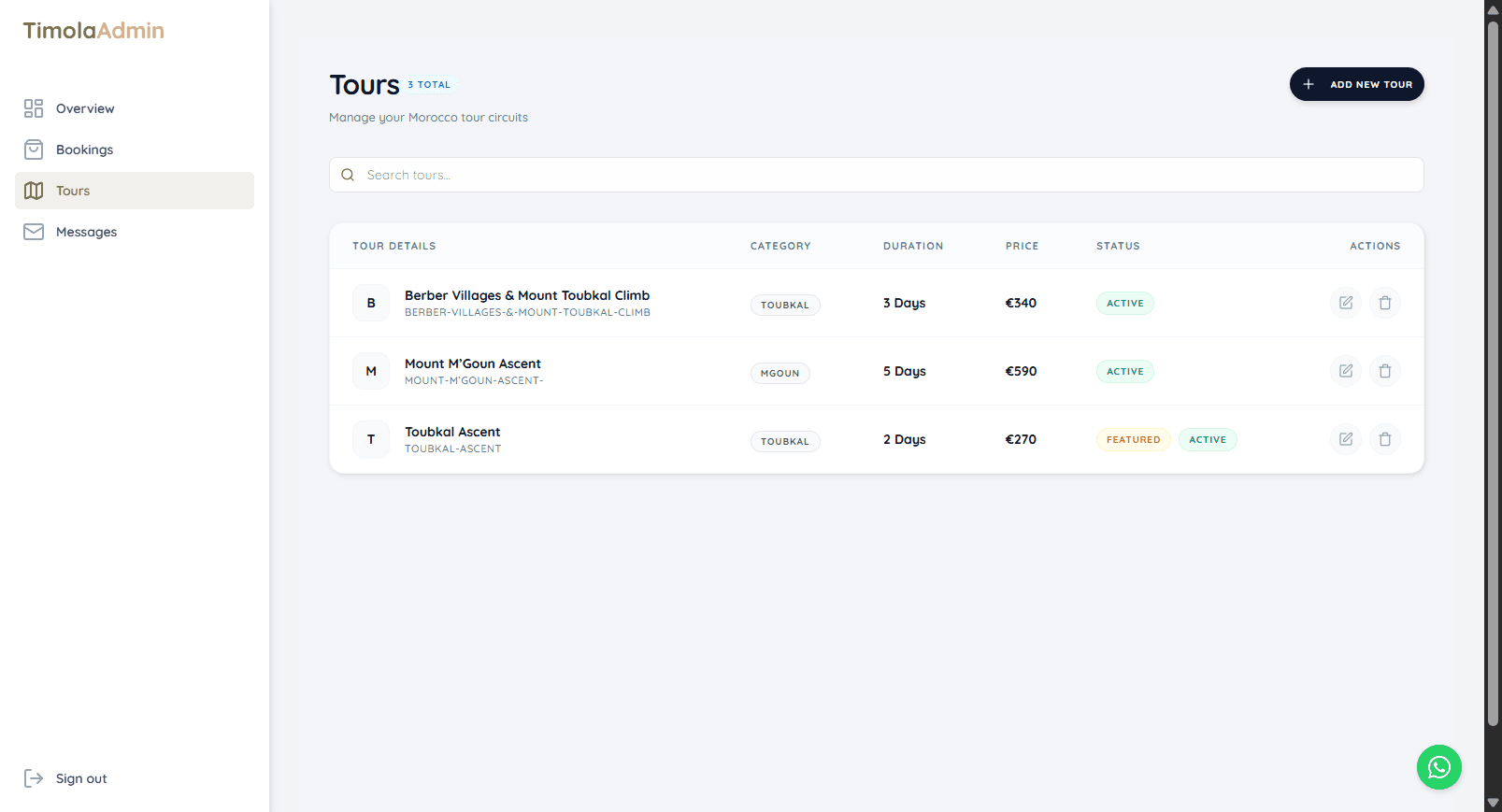Delete the Toubkal Ascent tour
This screenshot has height=812, width=1502.
point(1384,439)
